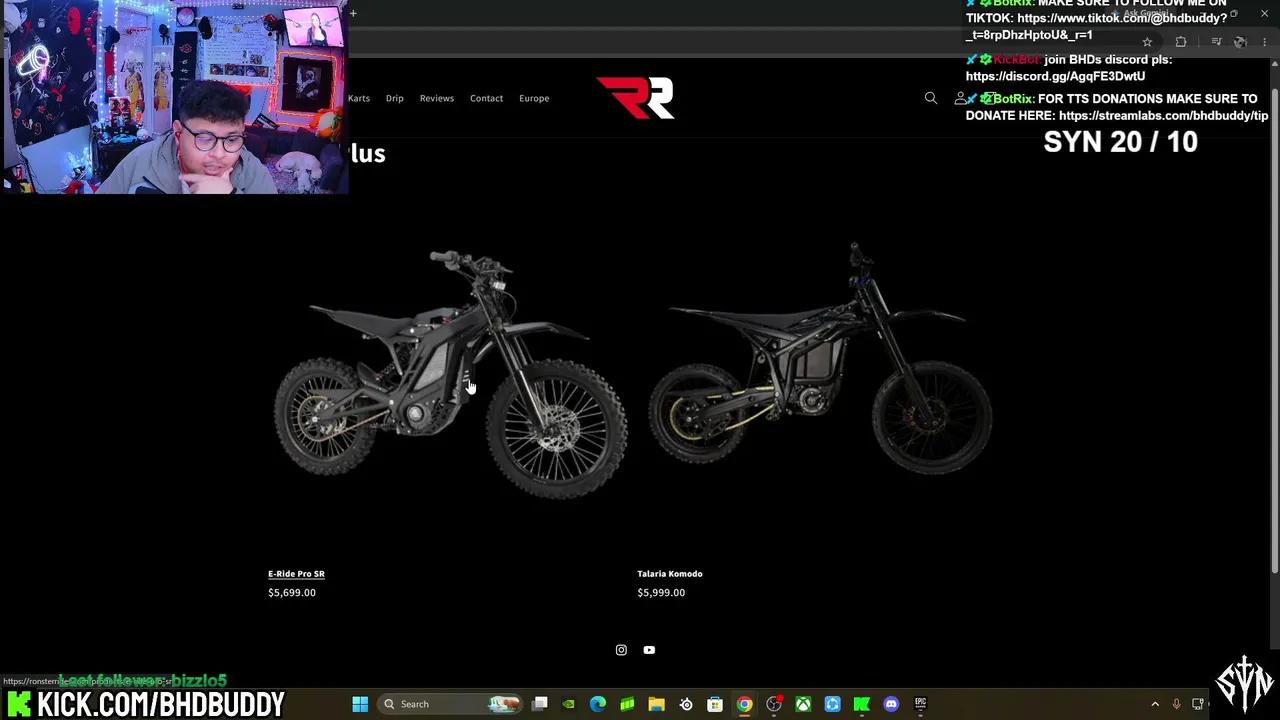Open Task View on the taskbar
The image size is (1280, 720).
click(x=540, y=704)
